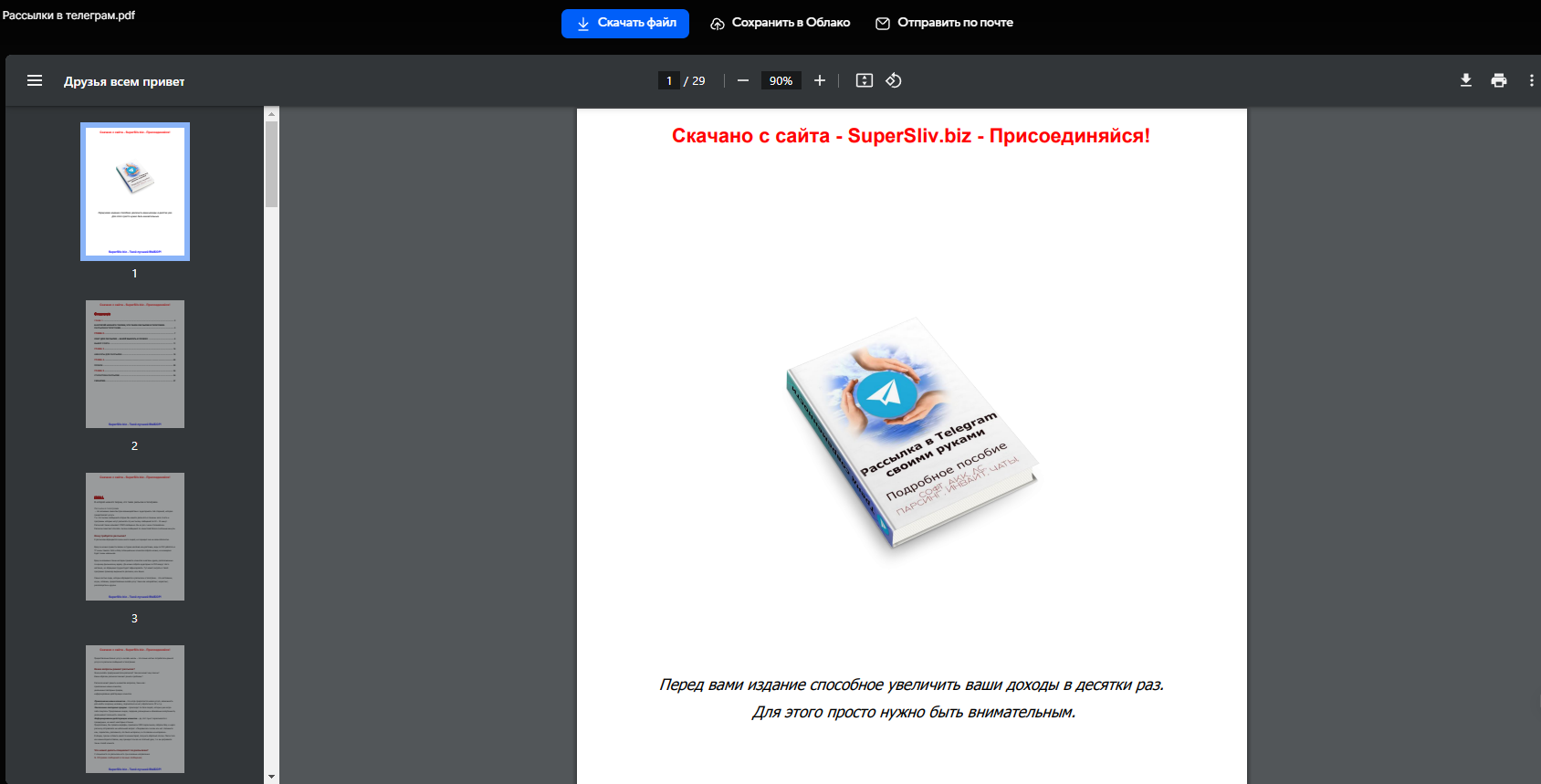
Task: Print the document with the printer icon
Action: (1499, 80)
